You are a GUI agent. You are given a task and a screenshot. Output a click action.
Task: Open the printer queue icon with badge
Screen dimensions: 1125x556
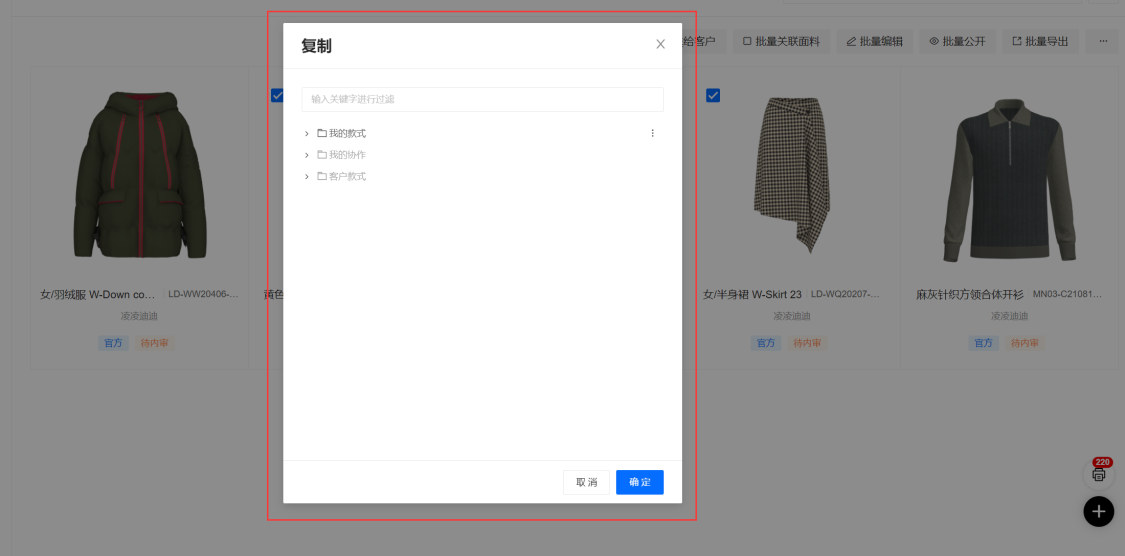pyautogui.click(x=1098, y=474)
